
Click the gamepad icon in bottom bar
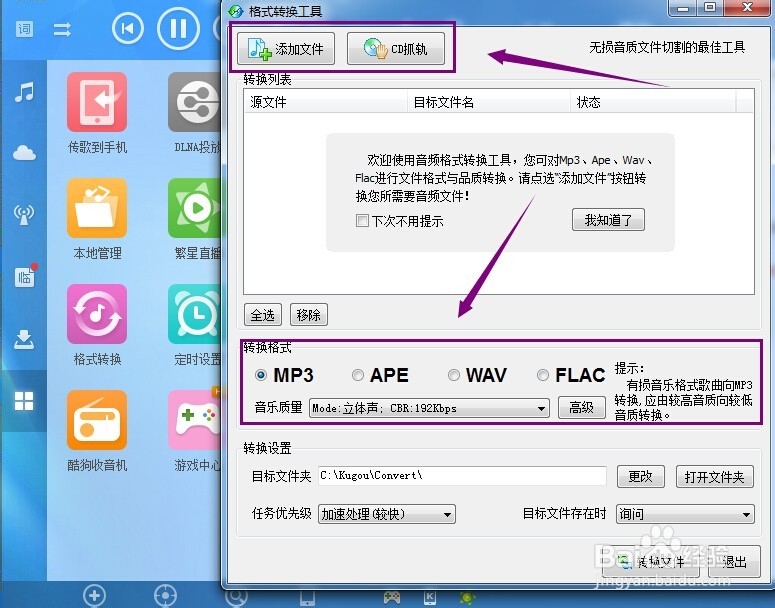[392, 598]
